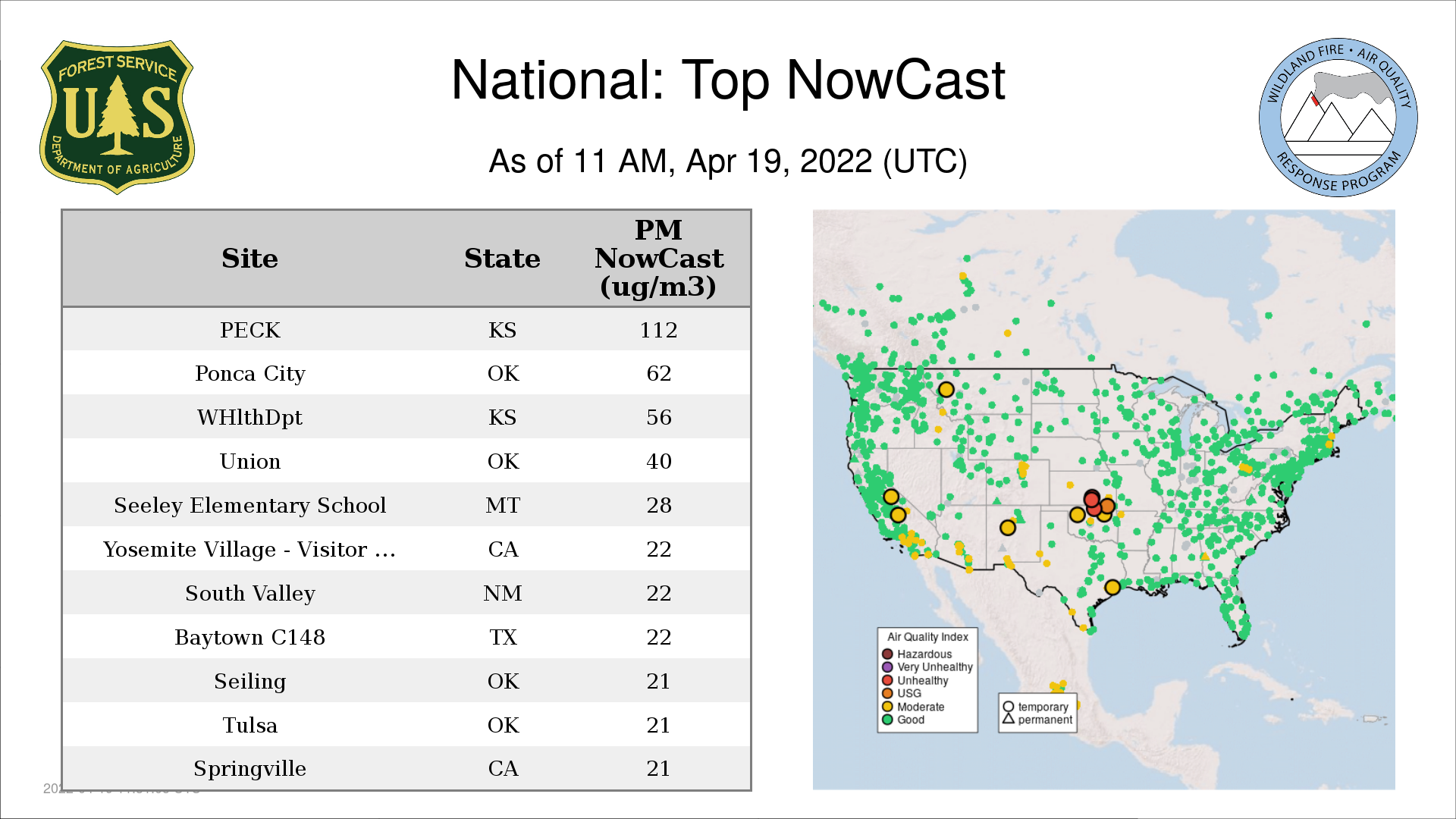Click the PM NowCast column header
The image size is (1456, 819).
[658, 259]
